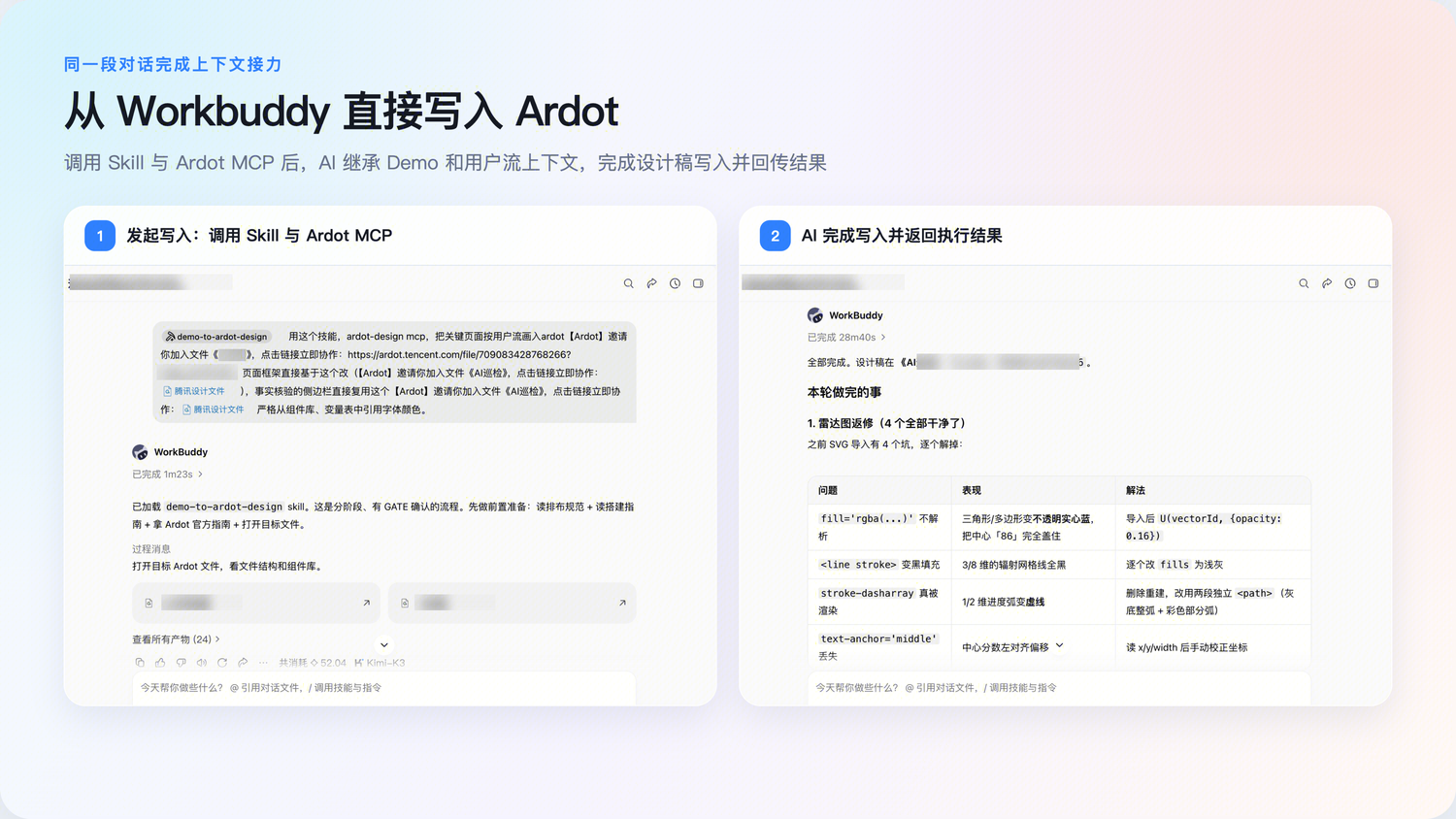Click the share icon in the reply action row
This screenshot has height=819, width=1456.
click(243, 663)
